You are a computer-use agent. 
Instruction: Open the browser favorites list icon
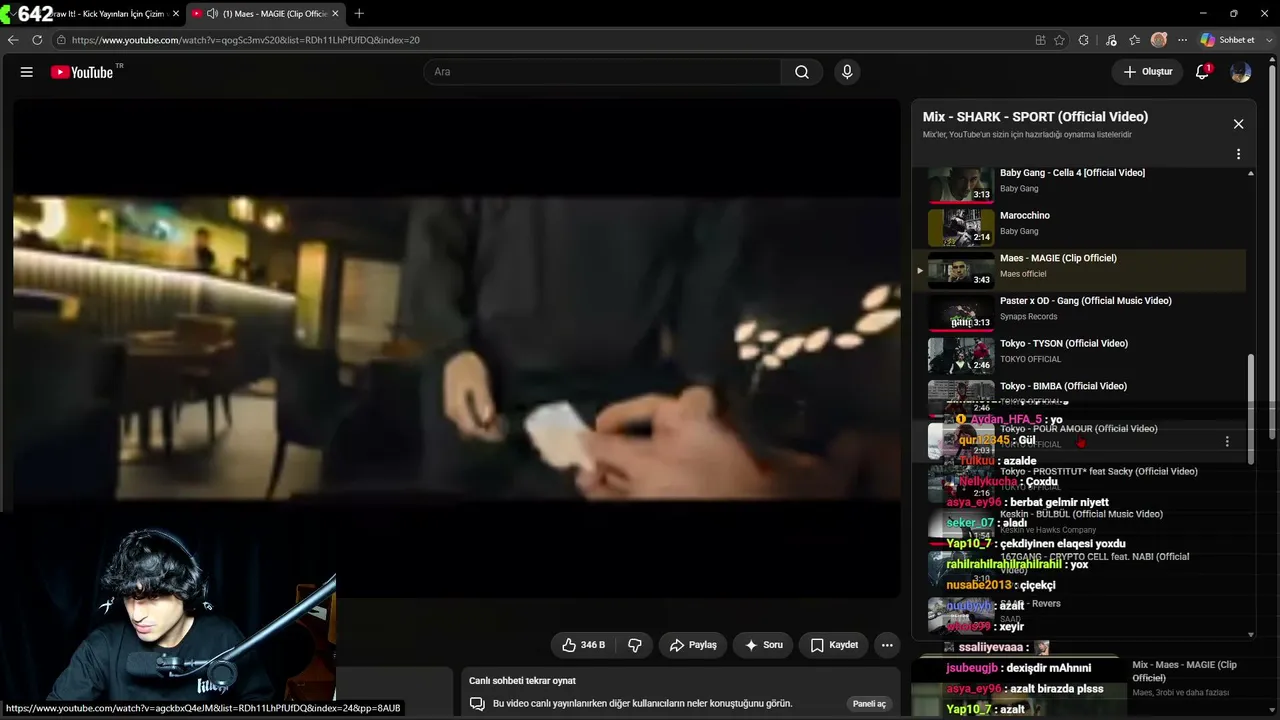click(1134, 40)
